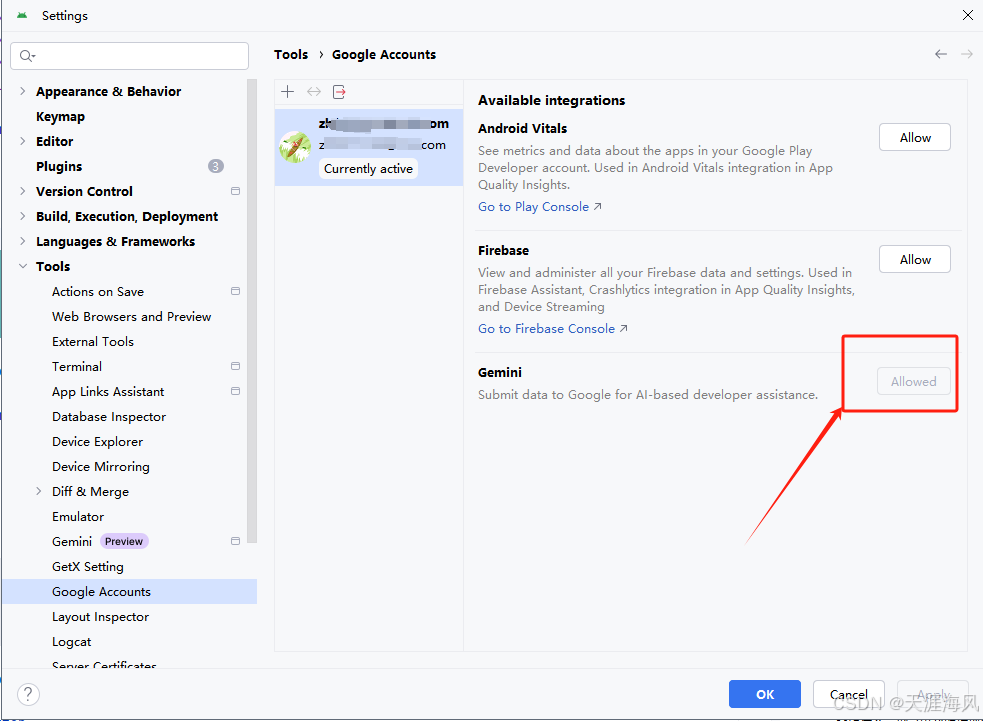Click the add account plus icon
983x721 pixels.
tap(288, 92)
